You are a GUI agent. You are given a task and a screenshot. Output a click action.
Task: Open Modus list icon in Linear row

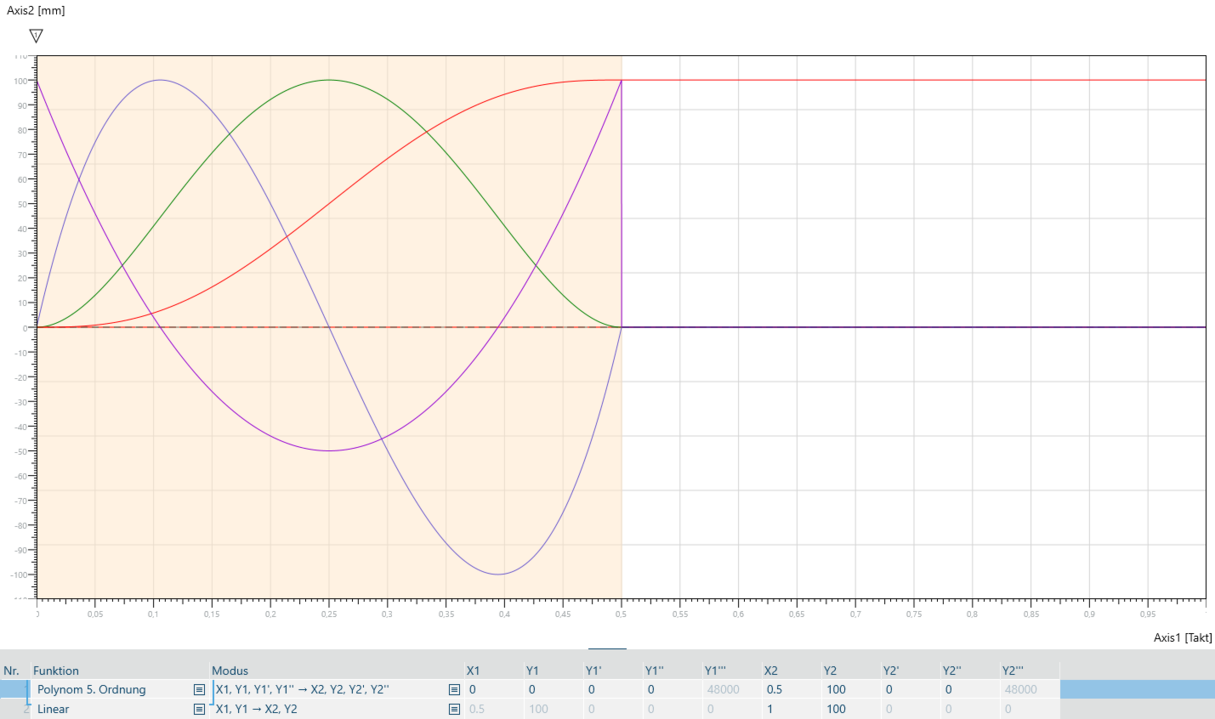[x=454, y=709]
